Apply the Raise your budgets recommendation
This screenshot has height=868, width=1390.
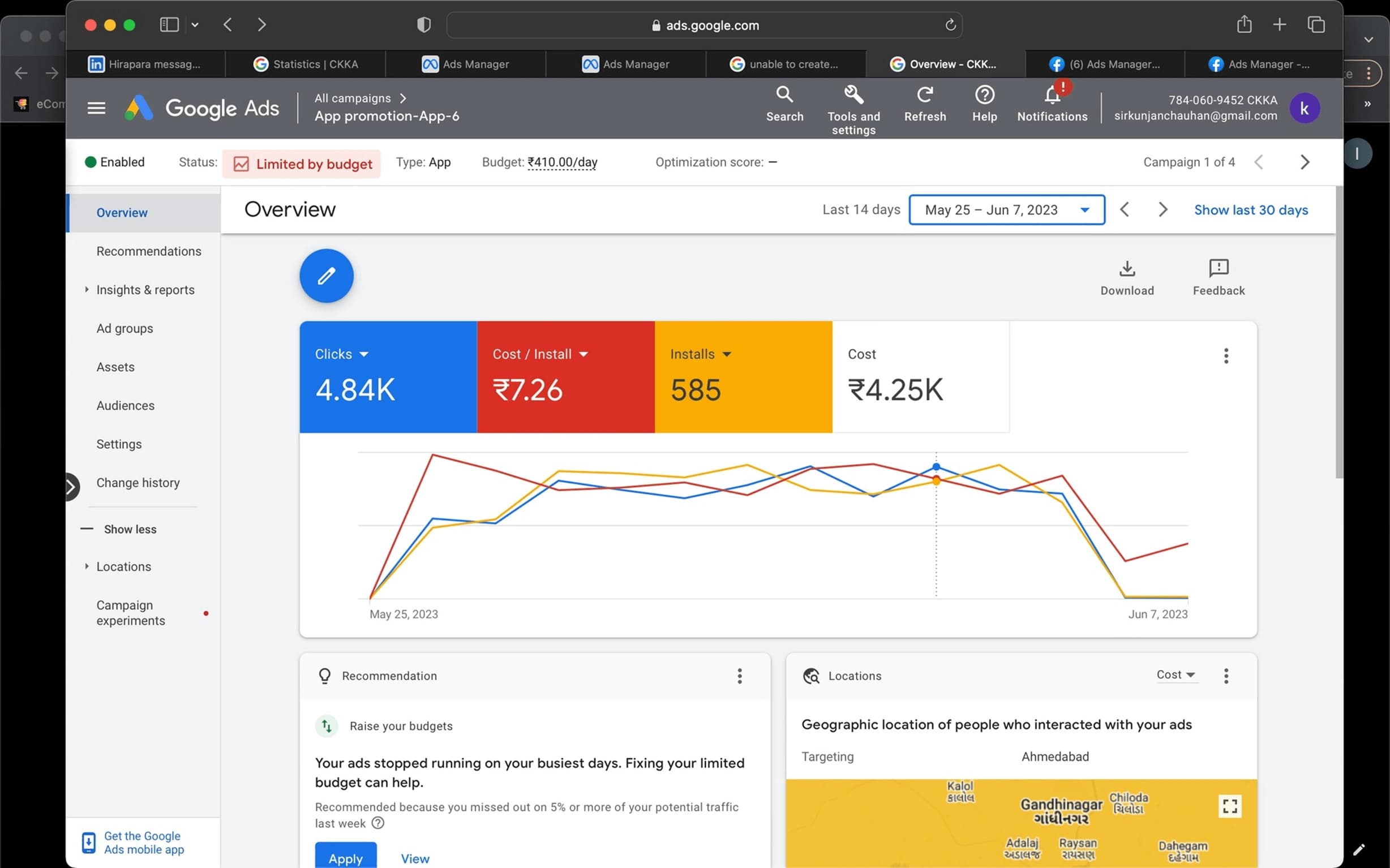tap(345, 858)
